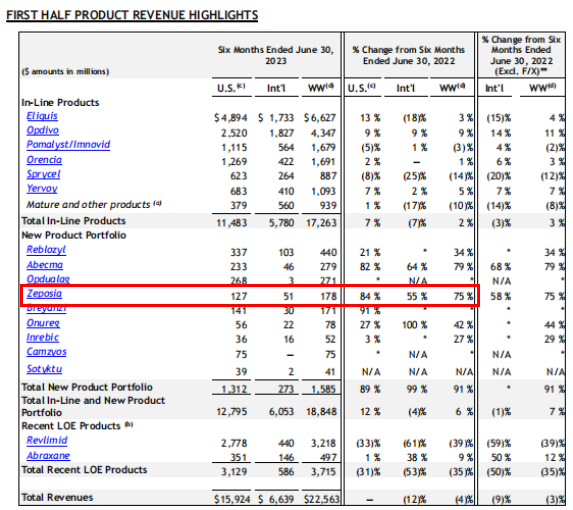
Task: Click the Orencia link
Action: pyautogui.click(x=44, y=160)
